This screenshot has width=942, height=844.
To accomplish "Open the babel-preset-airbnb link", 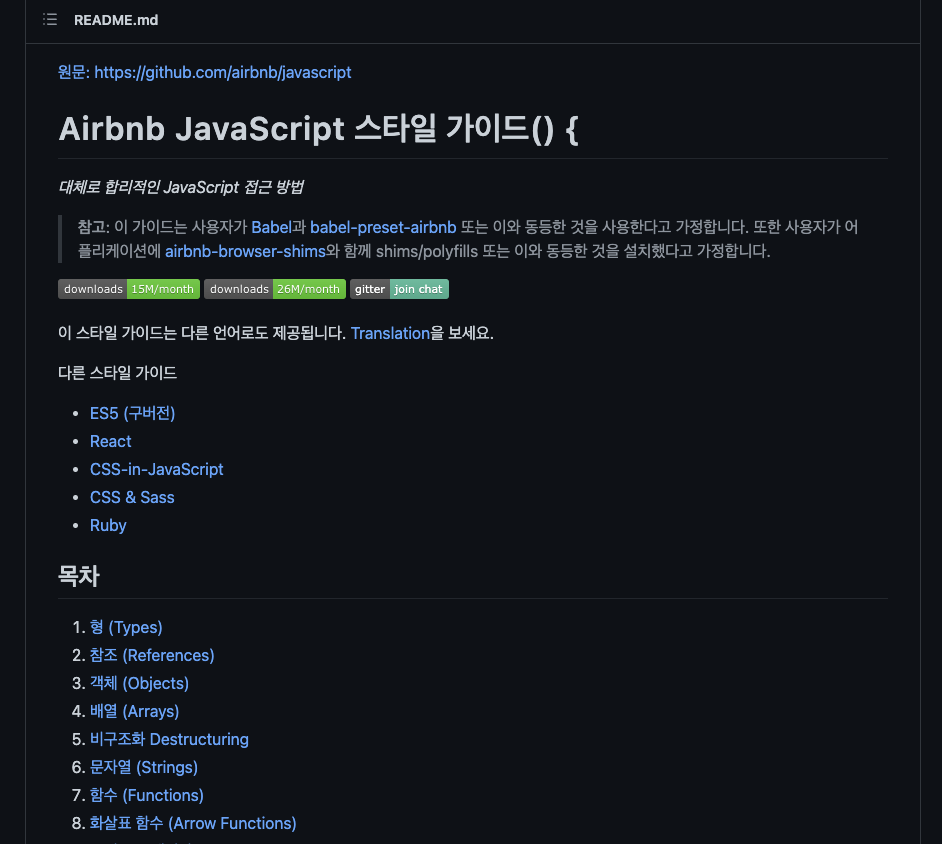I will (383, 227).
